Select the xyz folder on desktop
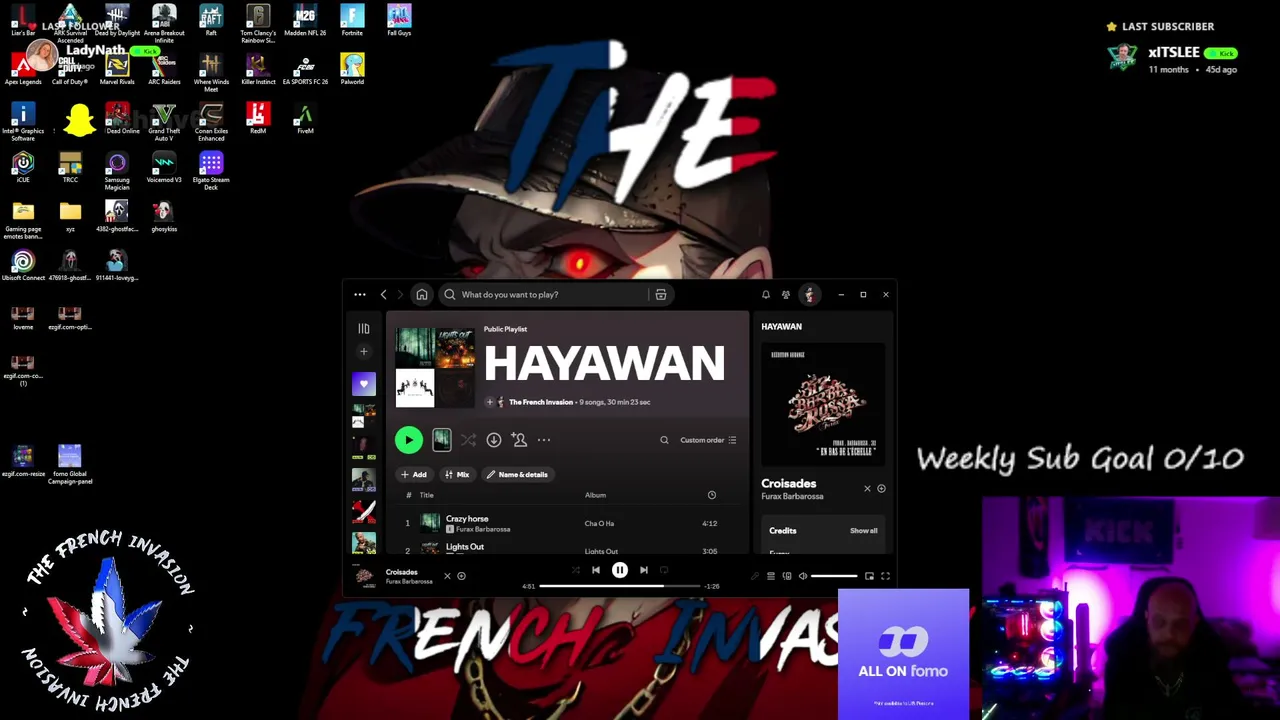The width and height of the screenshot is (1280, 720). click(70, 216)
